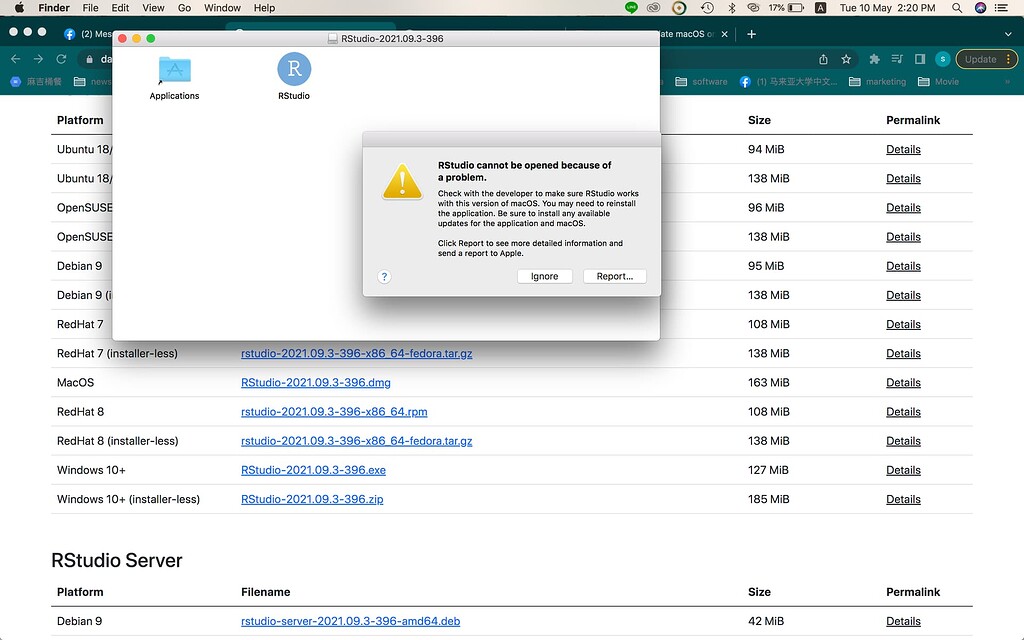
Task: Click the browser profile avatar
Action: [x=942, y=59]
